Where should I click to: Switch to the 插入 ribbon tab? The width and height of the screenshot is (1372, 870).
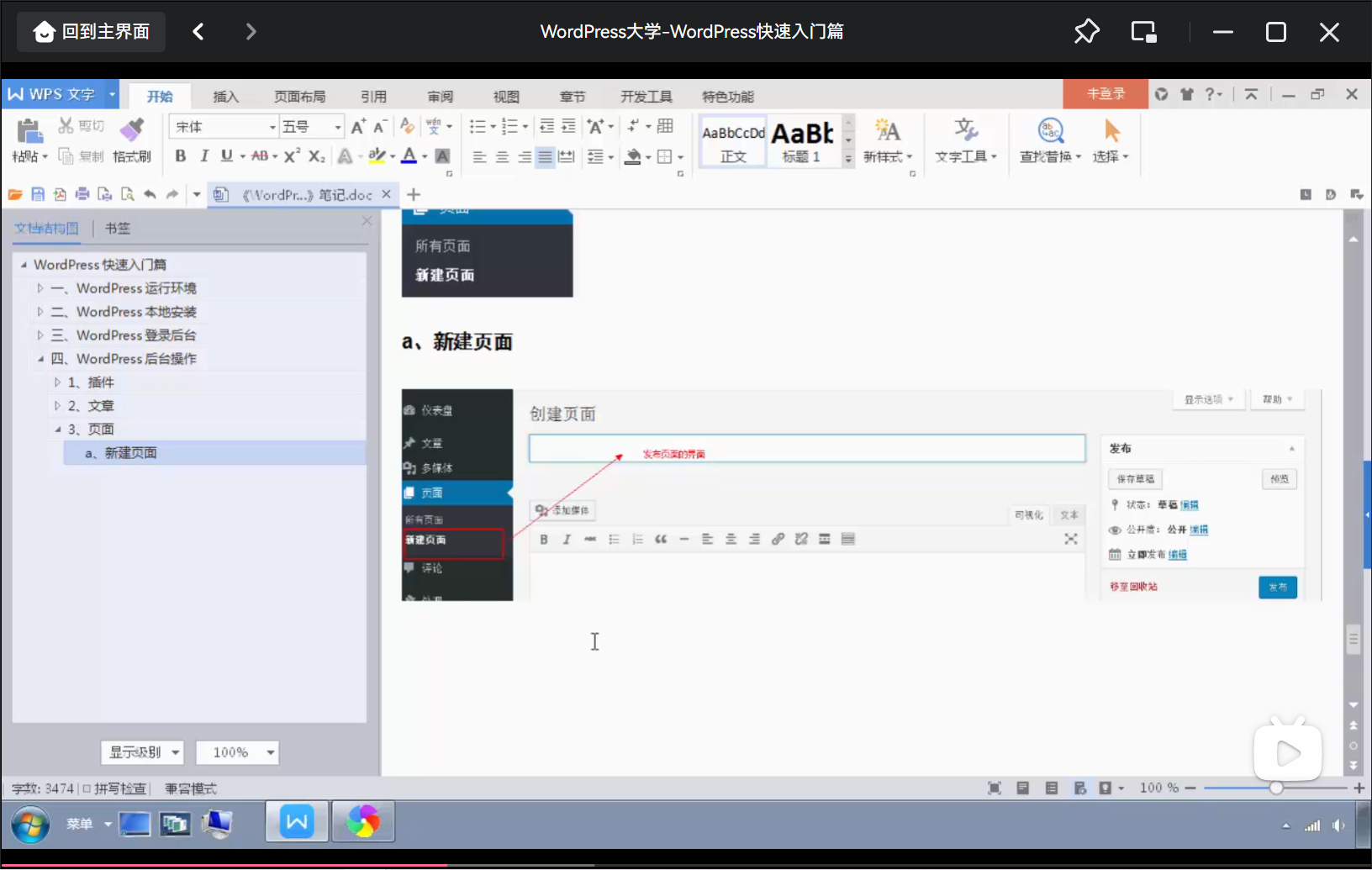[x=225, y=97]
